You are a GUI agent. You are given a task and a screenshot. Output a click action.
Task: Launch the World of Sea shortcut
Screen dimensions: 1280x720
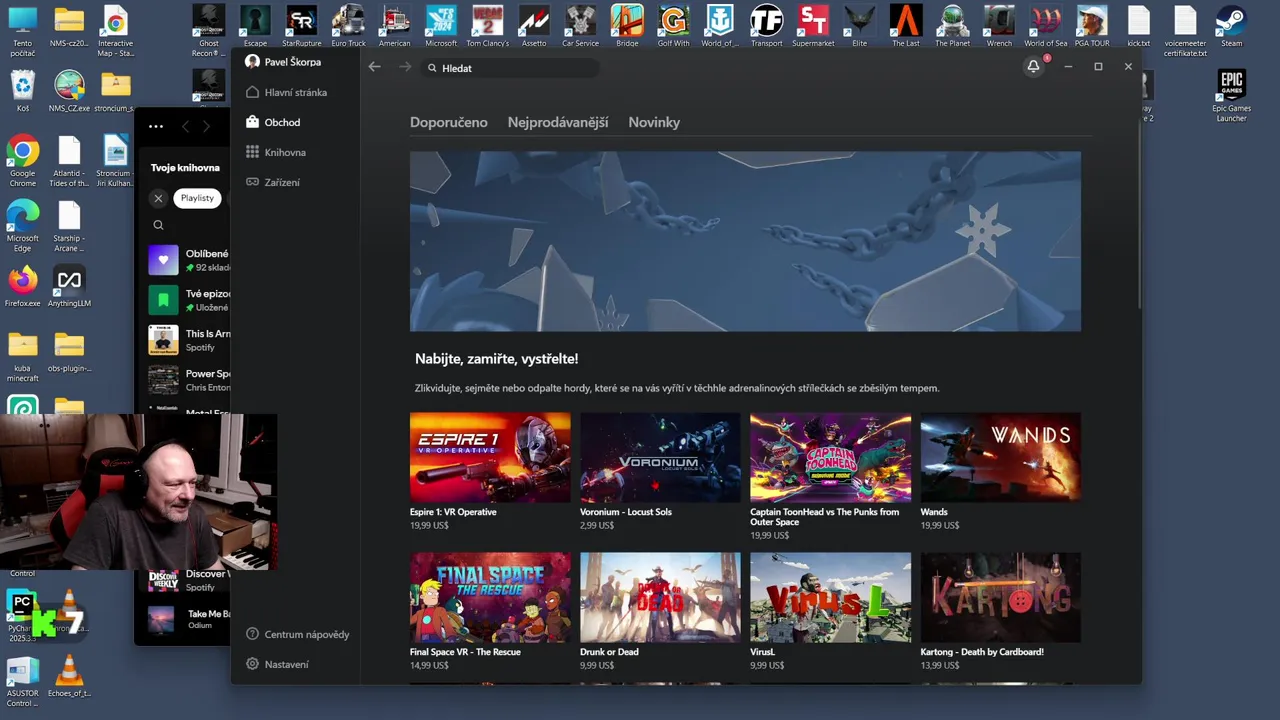[1046, 26]
